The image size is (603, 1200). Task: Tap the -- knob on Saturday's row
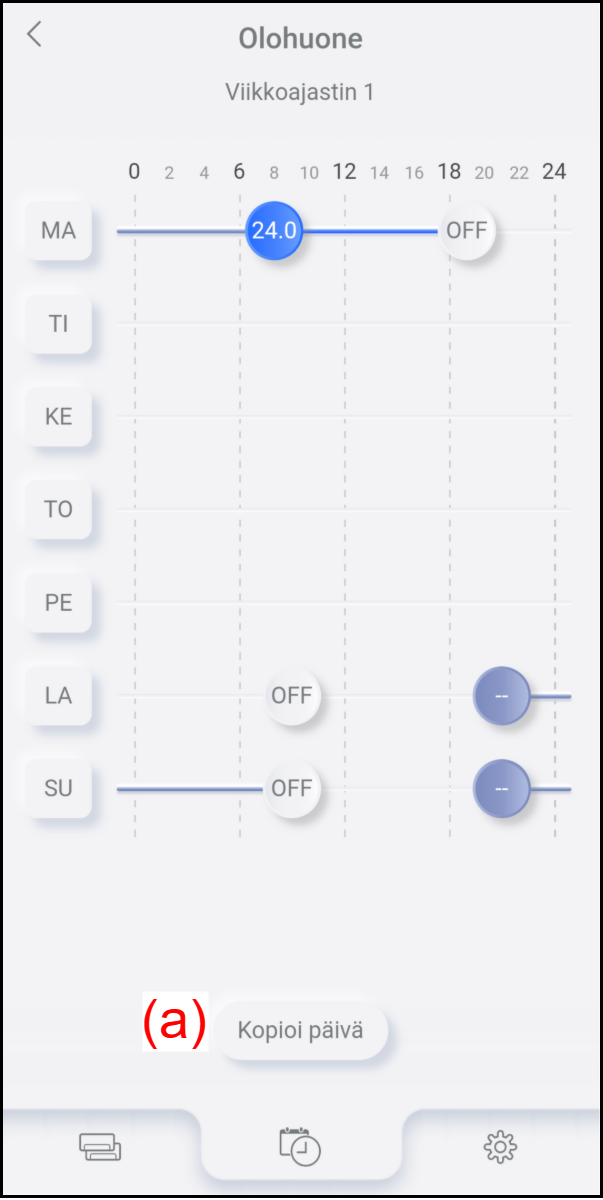pos(502,695)
